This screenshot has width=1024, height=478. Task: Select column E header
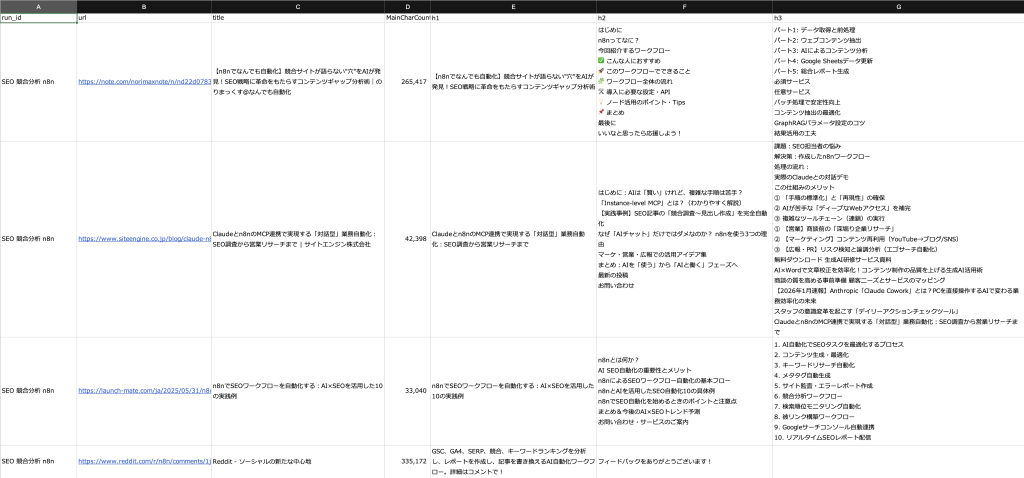[513, 7]
